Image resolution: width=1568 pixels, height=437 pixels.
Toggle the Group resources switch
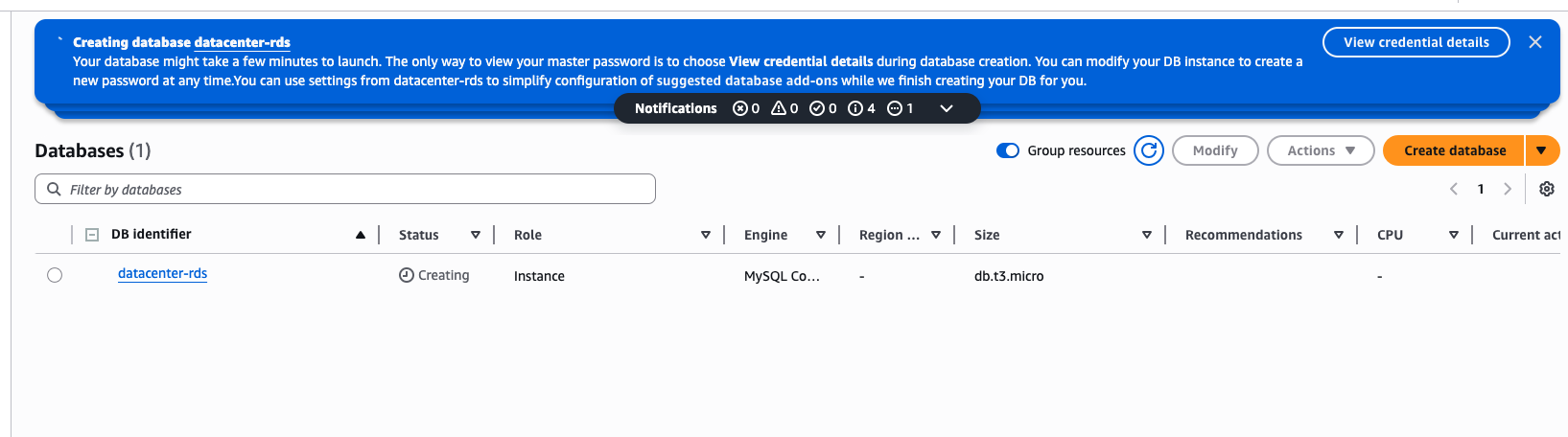pyautogui.click(x=1007, y=150)
